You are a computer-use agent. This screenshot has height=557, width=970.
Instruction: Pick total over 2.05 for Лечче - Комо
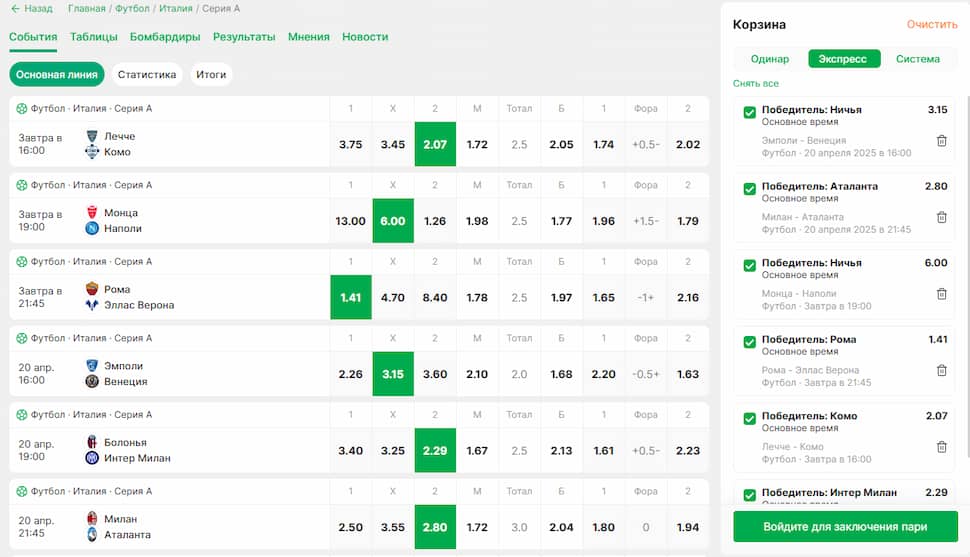click(562, 144)
